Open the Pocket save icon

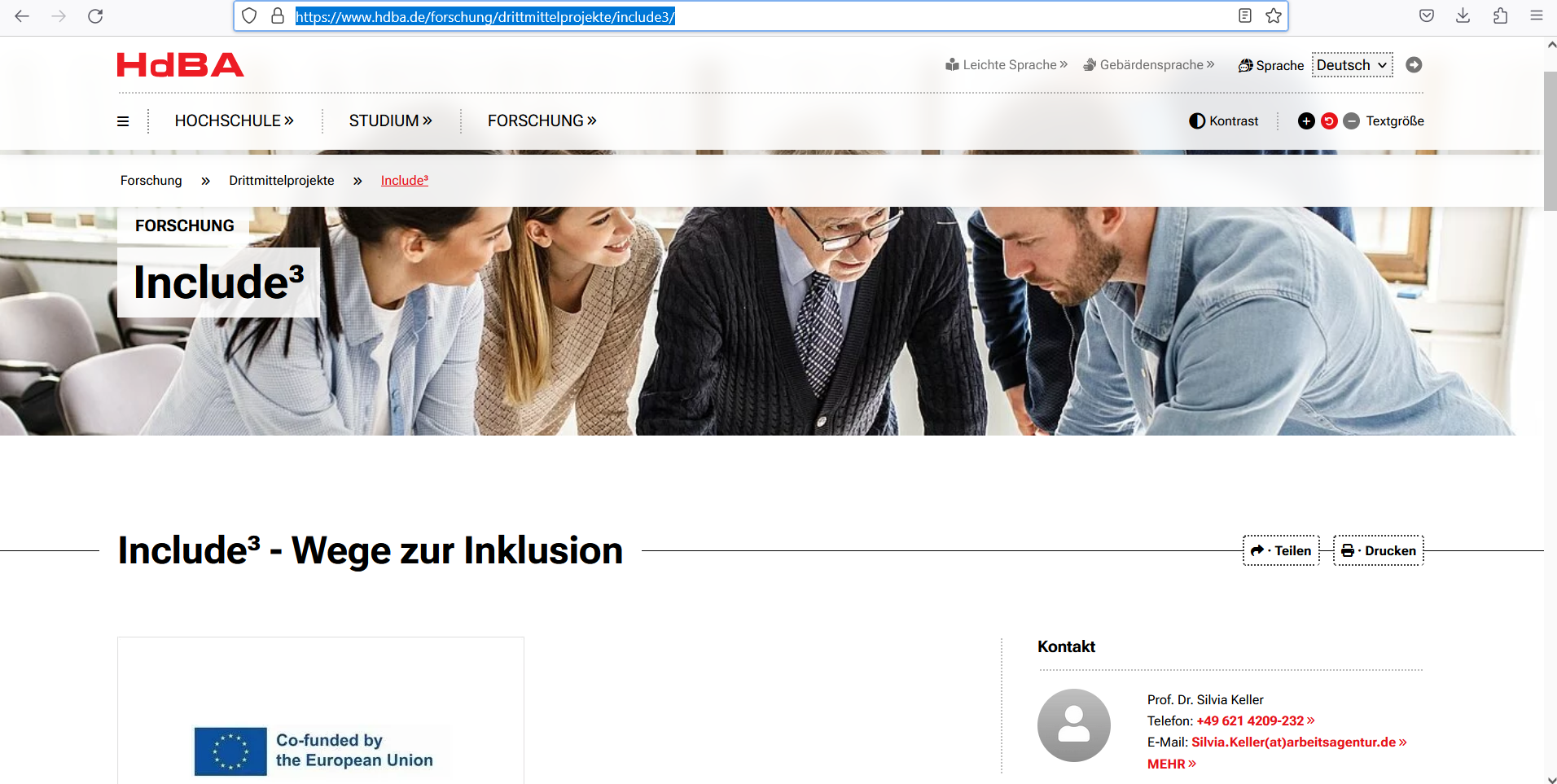point(1427,15)
